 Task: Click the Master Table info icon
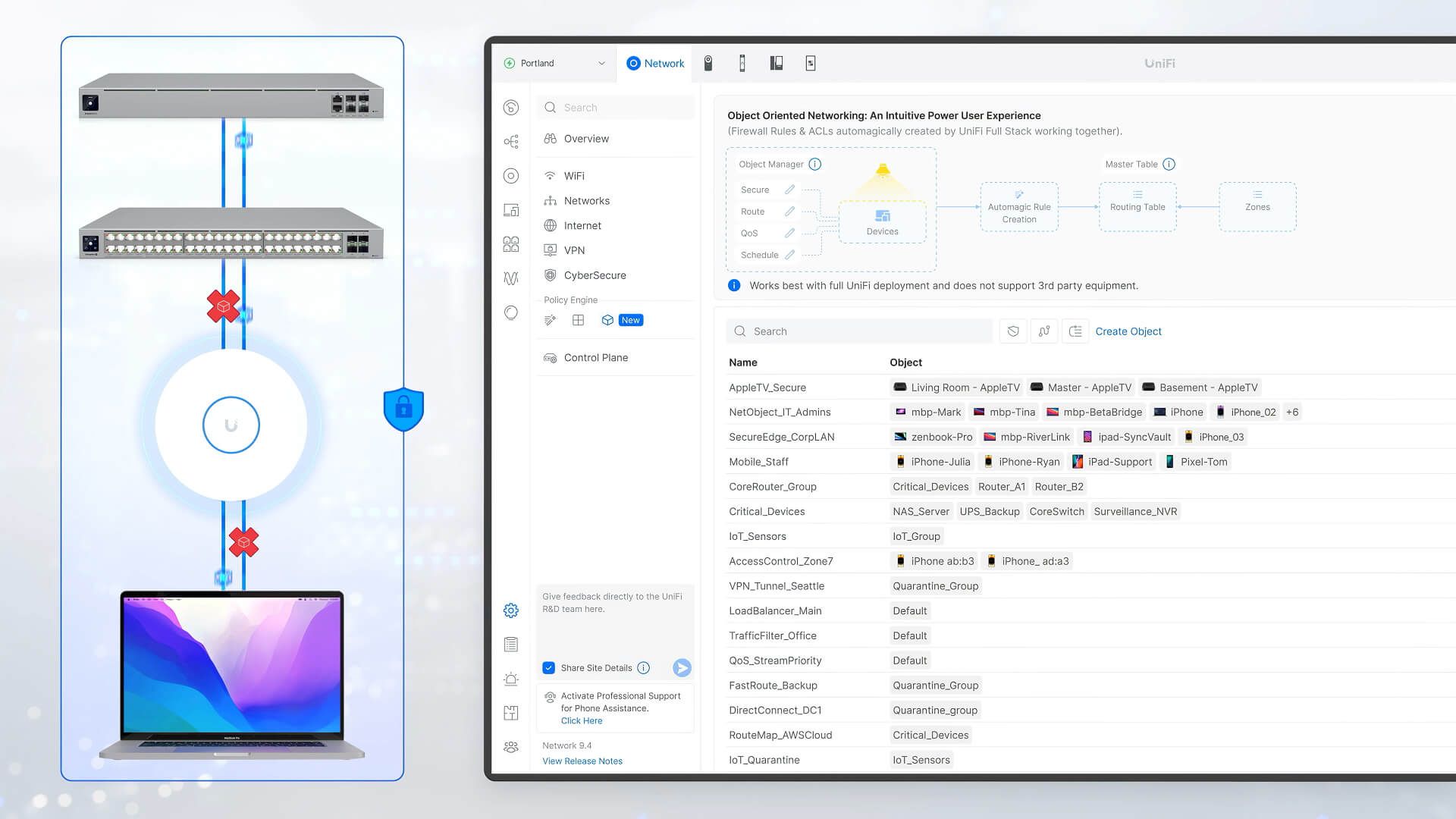1169,164
